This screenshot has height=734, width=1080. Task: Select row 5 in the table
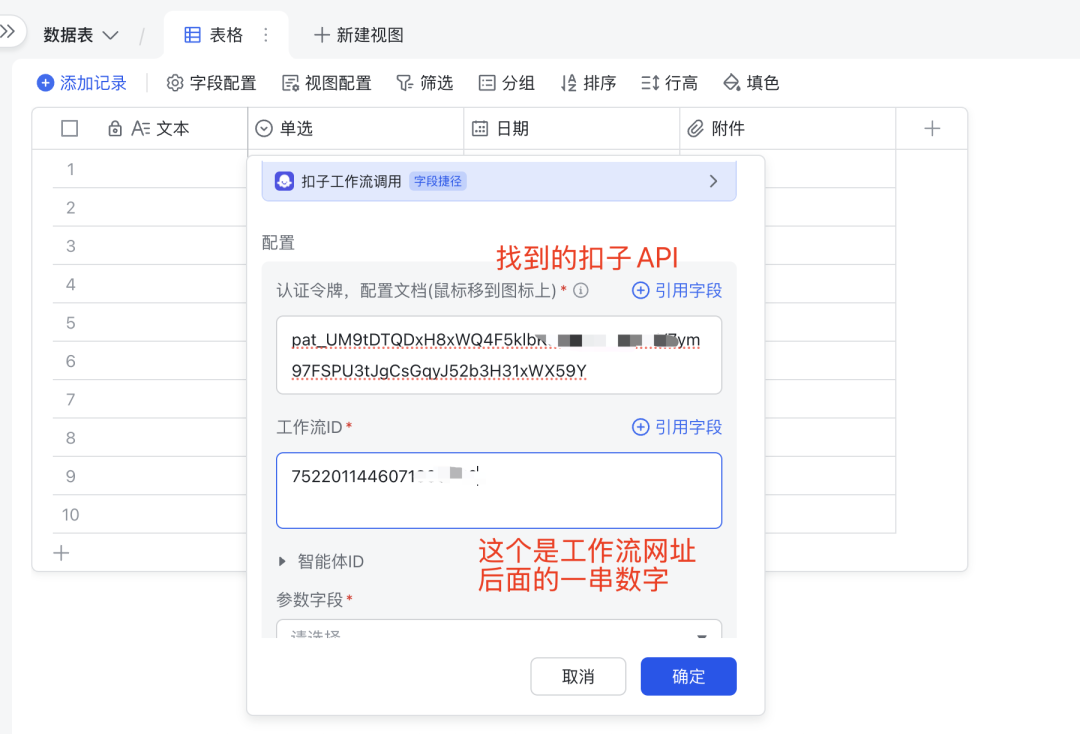point(70,323)
